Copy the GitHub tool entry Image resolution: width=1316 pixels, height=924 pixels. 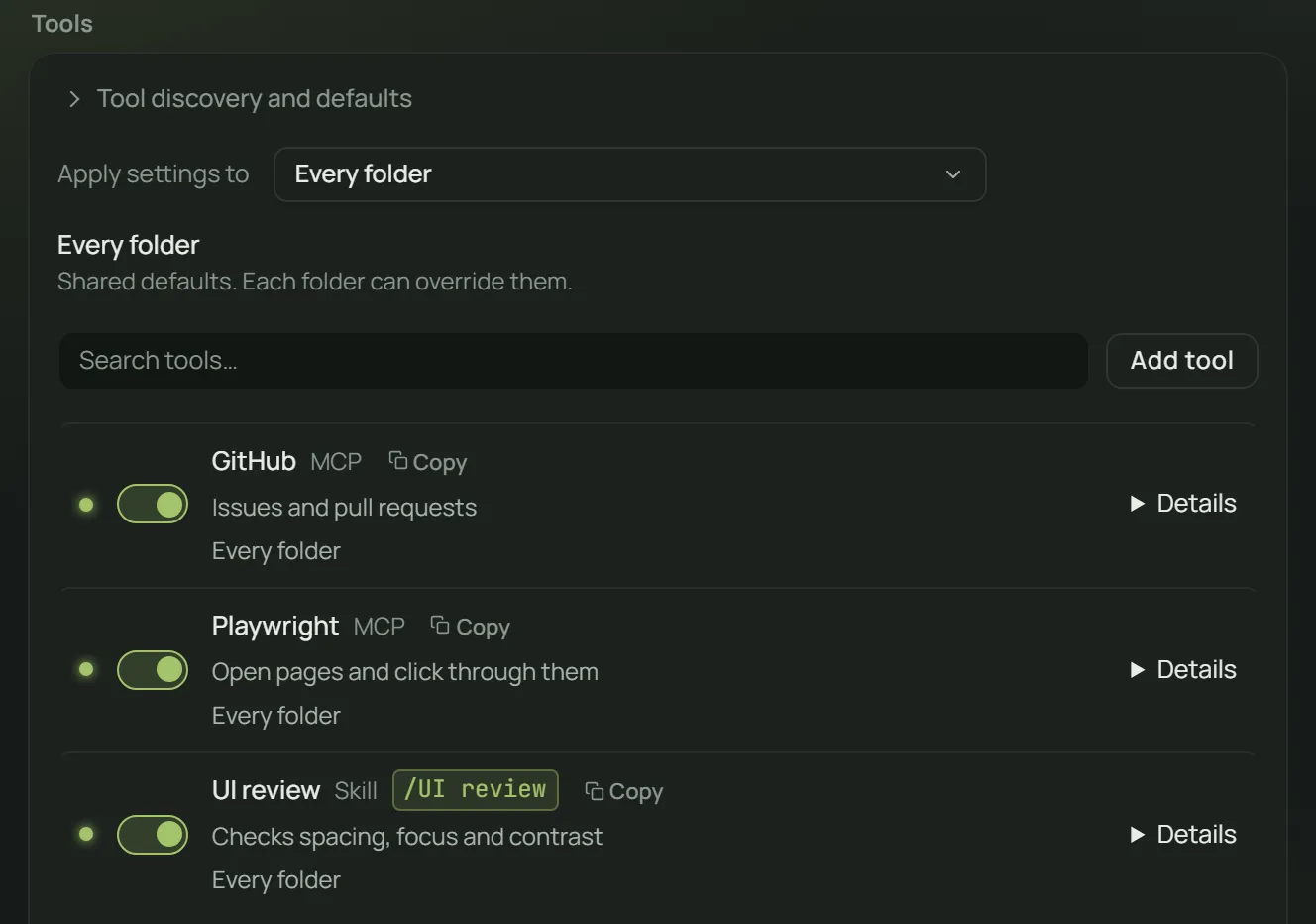point(427,462)
